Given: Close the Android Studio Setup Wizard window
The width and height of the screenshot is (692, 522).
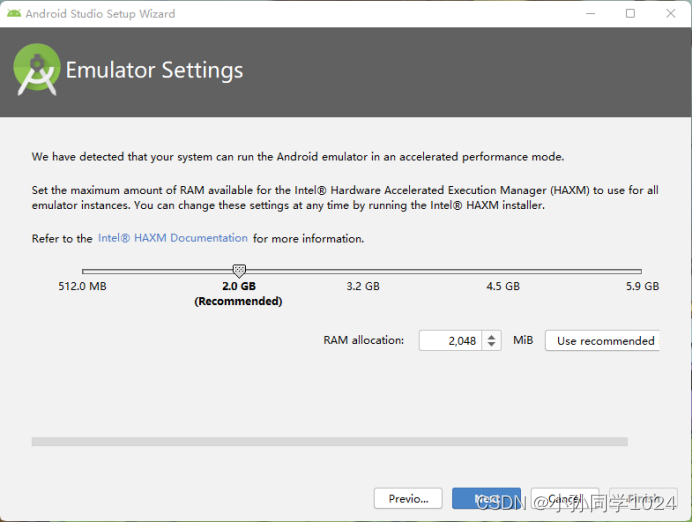Looking at the screenshot, I should tap(670, 14).
